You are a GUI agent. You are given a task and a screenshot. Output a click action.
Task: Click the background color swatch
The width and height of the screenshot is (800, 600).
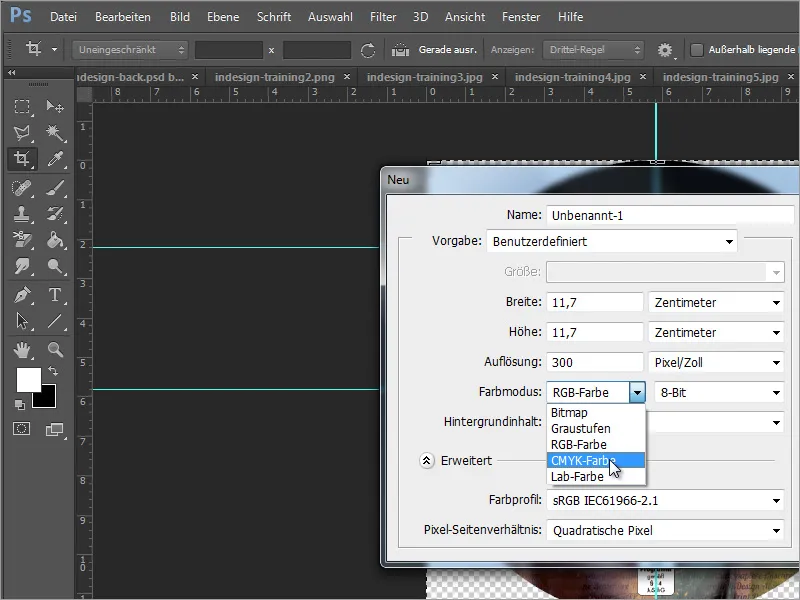pos(47,399)
